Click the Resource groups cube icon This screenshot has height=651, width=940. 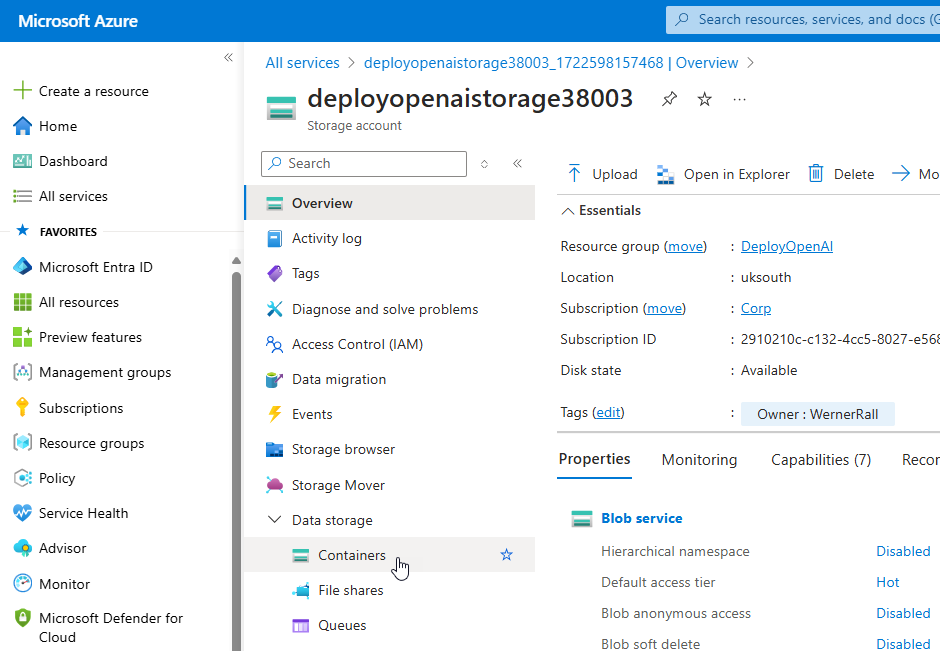(22, 442)
